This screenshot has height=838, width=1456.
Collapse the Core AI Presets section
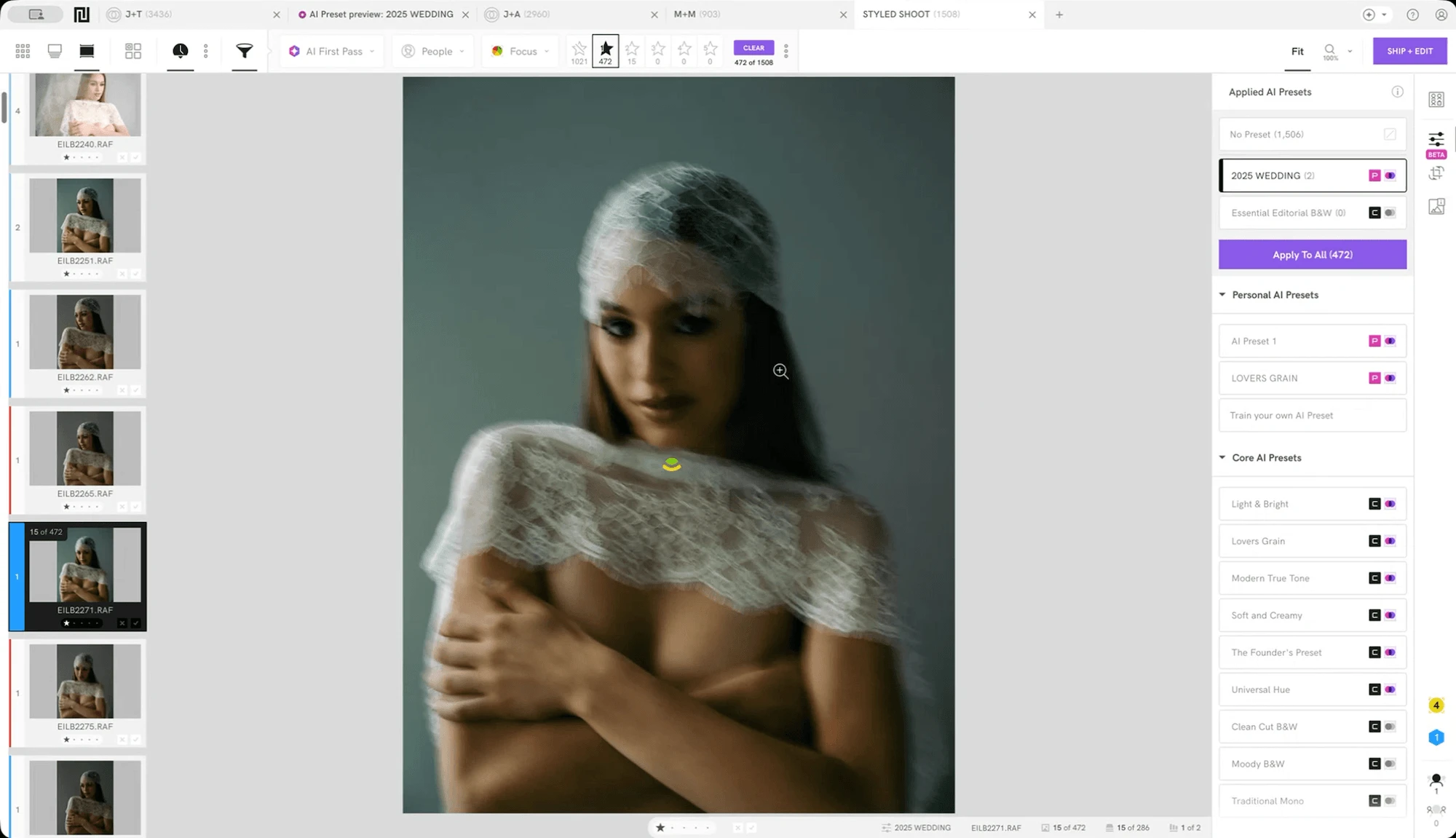pyautogui.click(x=1222, y=457)
